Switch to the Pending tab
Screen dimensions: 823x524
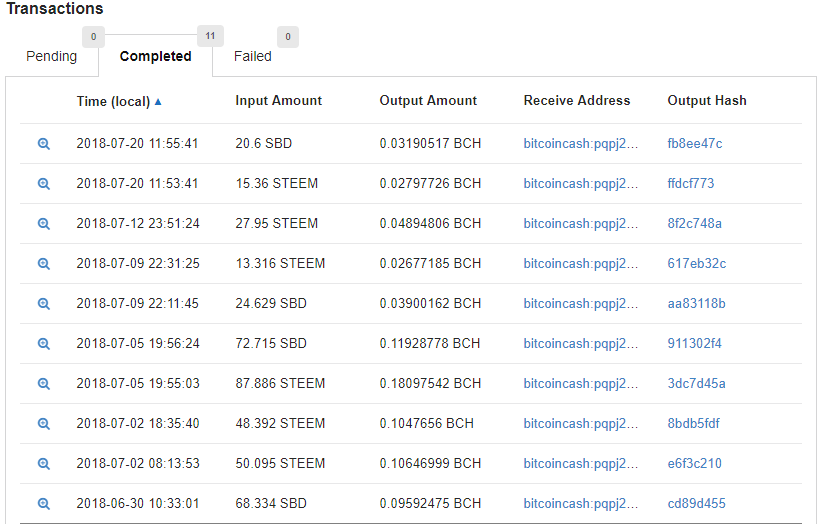coord(51,56)
